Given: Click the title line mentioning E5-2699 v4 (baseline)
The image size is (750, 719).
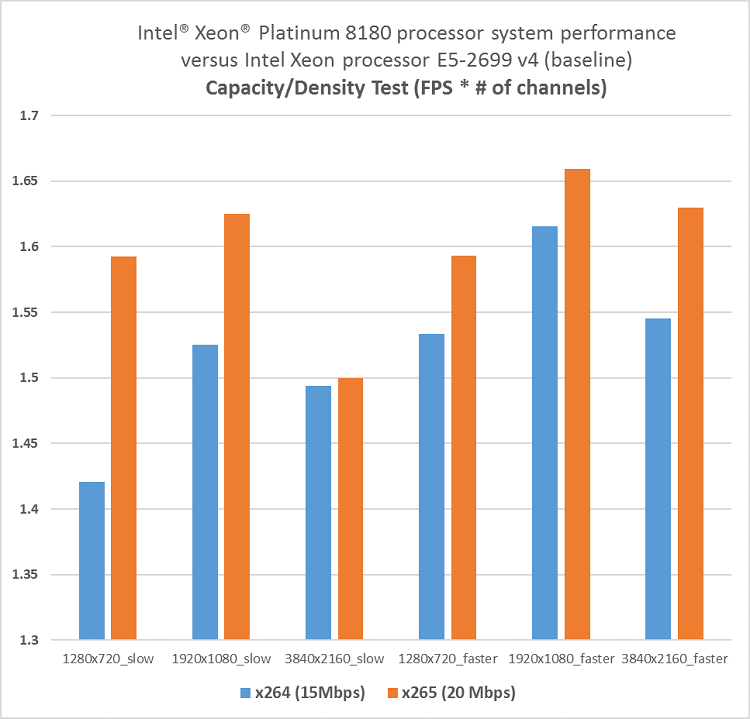Looking at the screenshot, I should pyautogui.click(x=407, y=60).
